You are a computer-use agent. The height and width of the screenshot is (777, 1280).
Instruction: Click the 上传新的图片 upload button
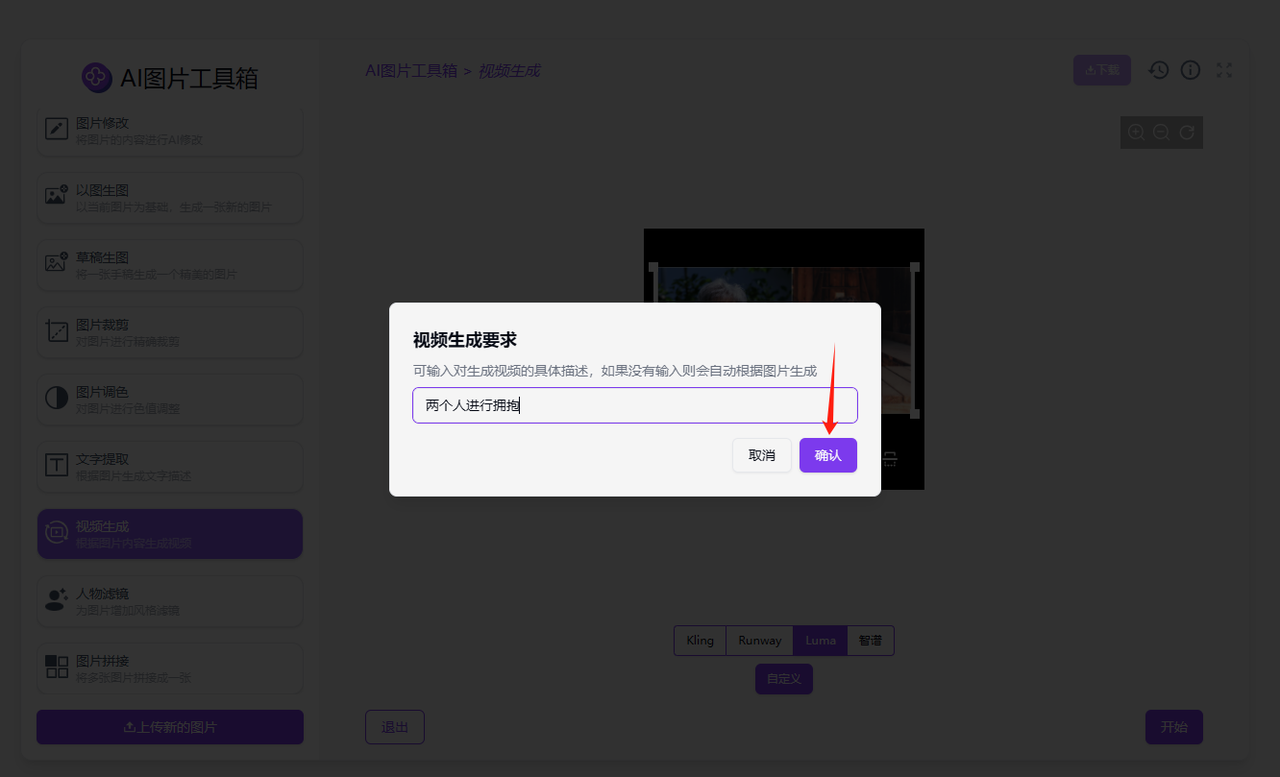click(170, 727)
